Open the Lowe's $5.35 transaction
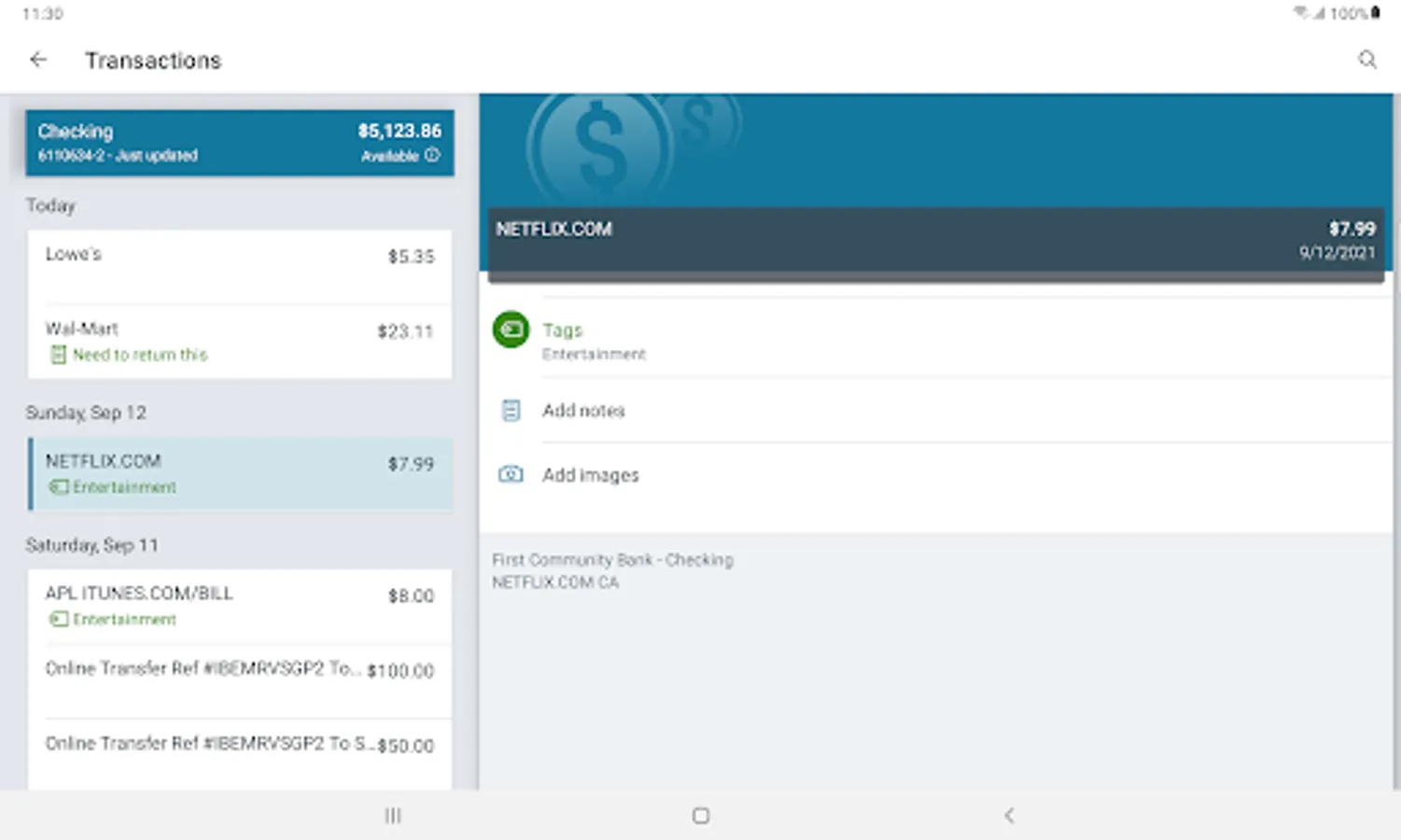The image size is (1401, 840). point(240,267)
